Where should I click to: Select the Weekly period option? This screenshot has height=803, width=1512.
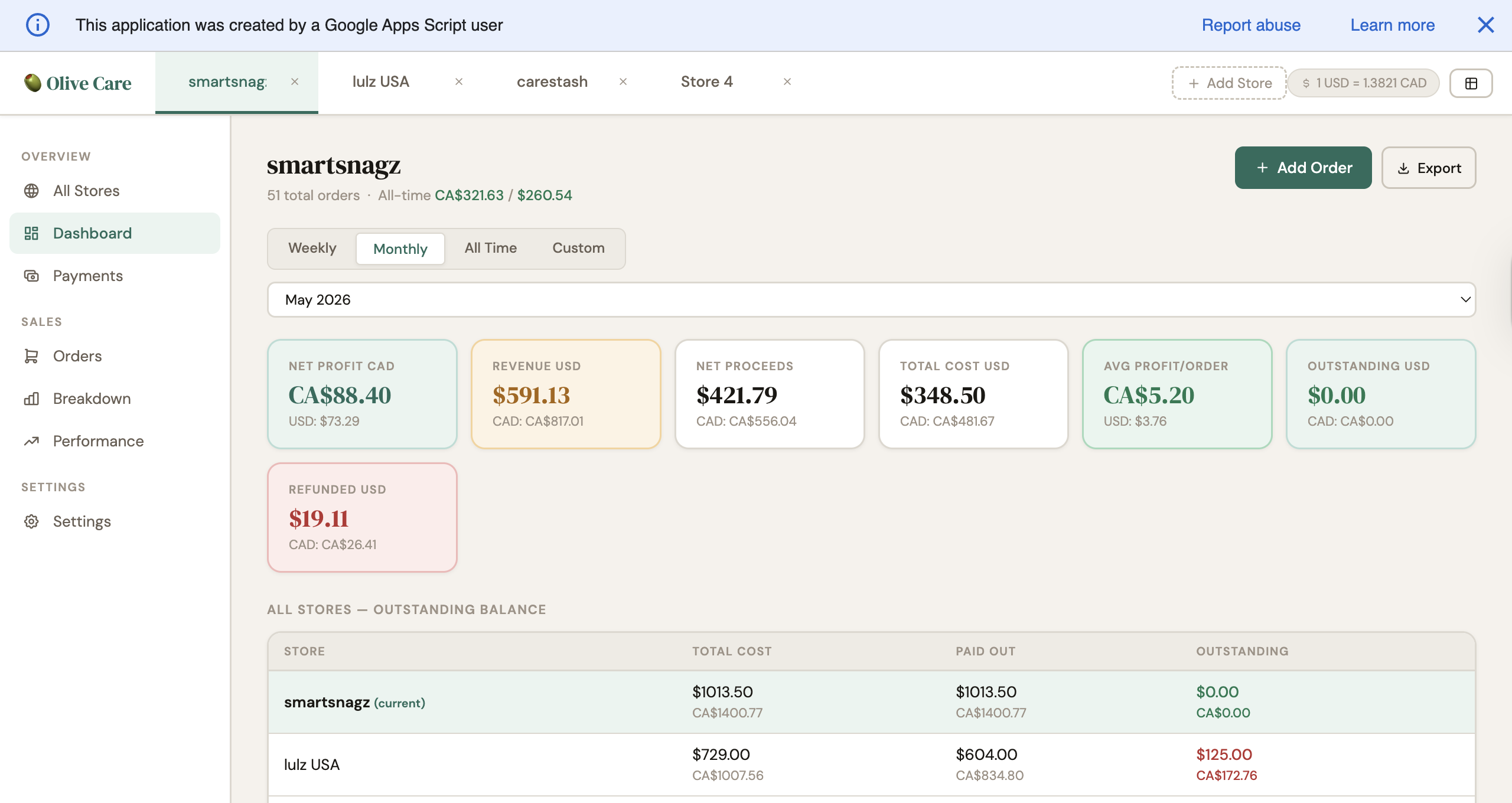[312, 248]
